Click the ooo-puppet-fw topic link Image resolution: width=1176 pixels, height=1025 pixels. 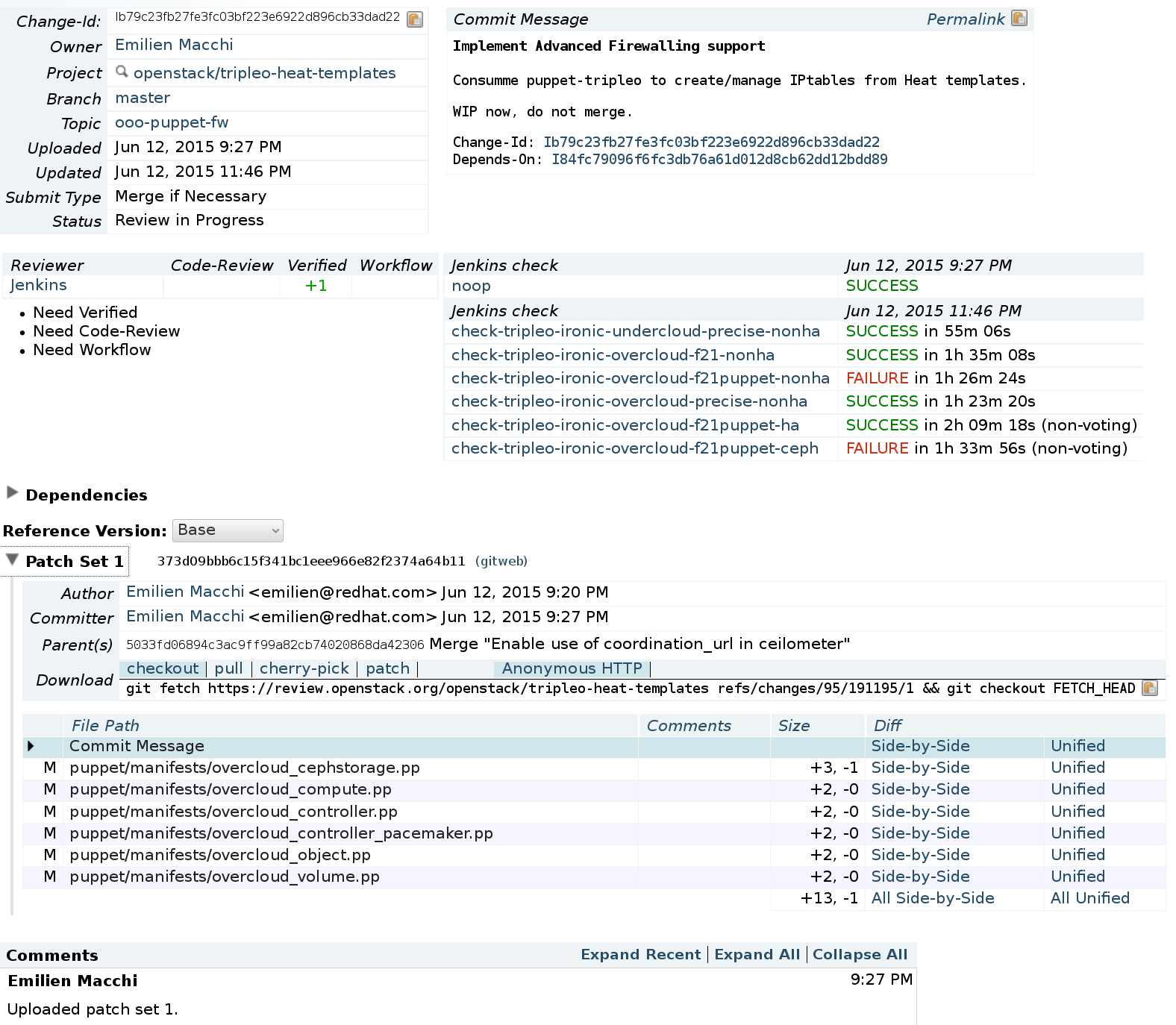click(x=172, y=122)
